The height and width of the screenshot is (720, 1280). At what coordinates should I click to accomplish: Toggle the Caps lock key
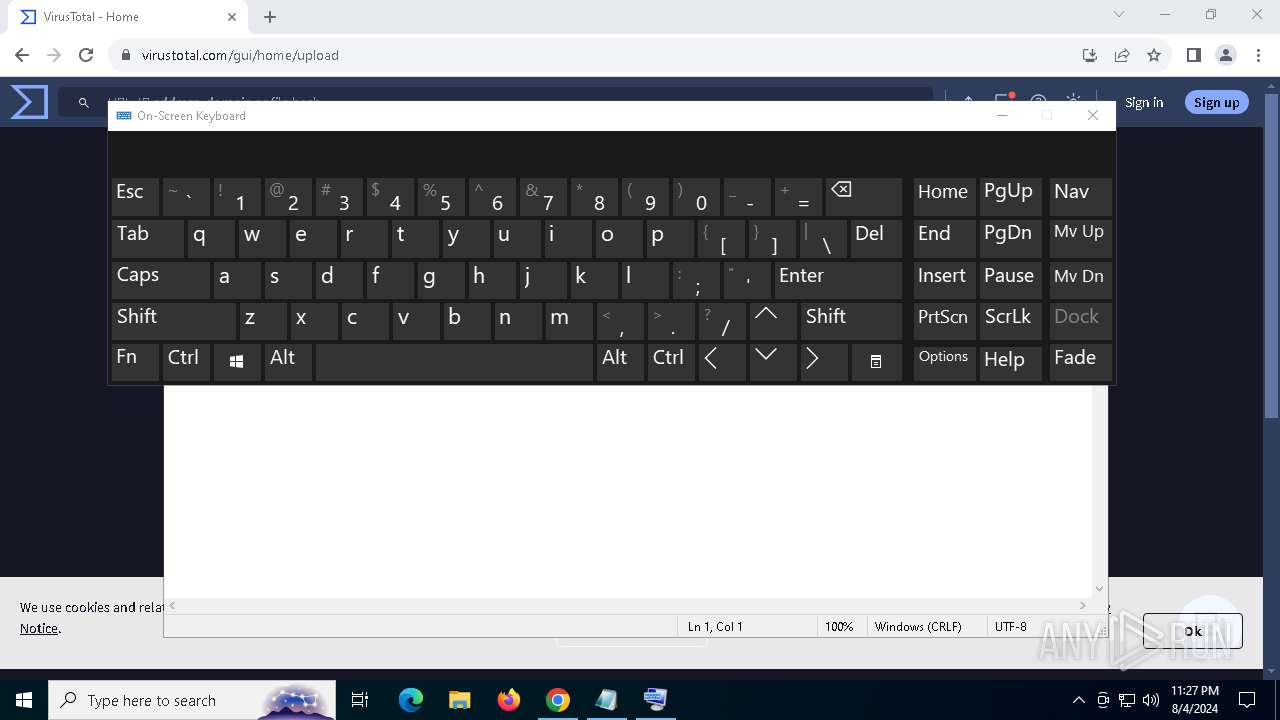[160, 279]
